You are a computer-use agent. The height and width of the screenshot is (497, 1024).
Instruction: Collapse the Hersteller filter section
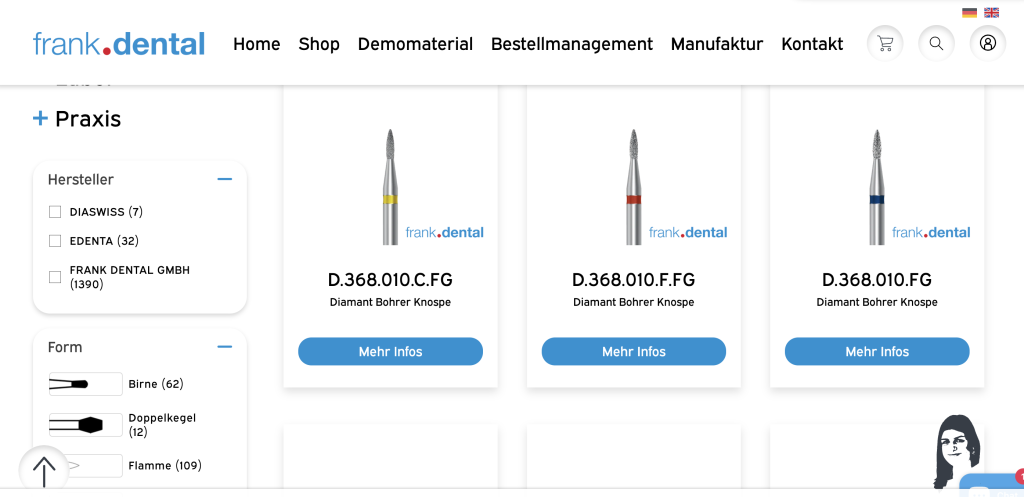[225, 179]
